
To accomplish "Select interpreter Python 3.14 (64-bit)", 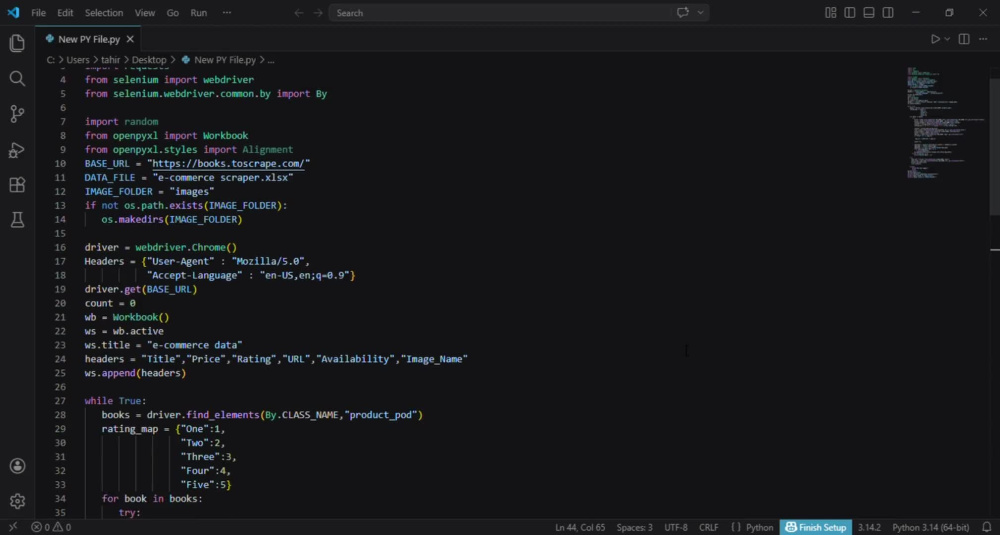I will click(x=930, y=527).
